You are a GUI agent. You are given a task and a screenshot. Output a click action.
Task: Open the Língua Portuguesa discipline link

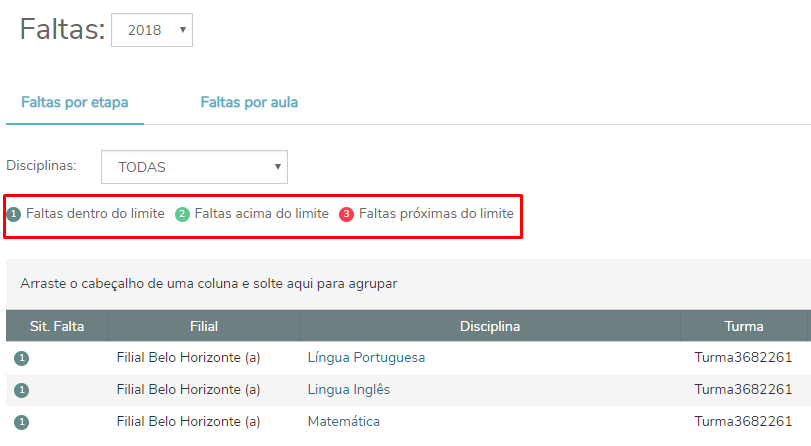click(x=367, y=357)
